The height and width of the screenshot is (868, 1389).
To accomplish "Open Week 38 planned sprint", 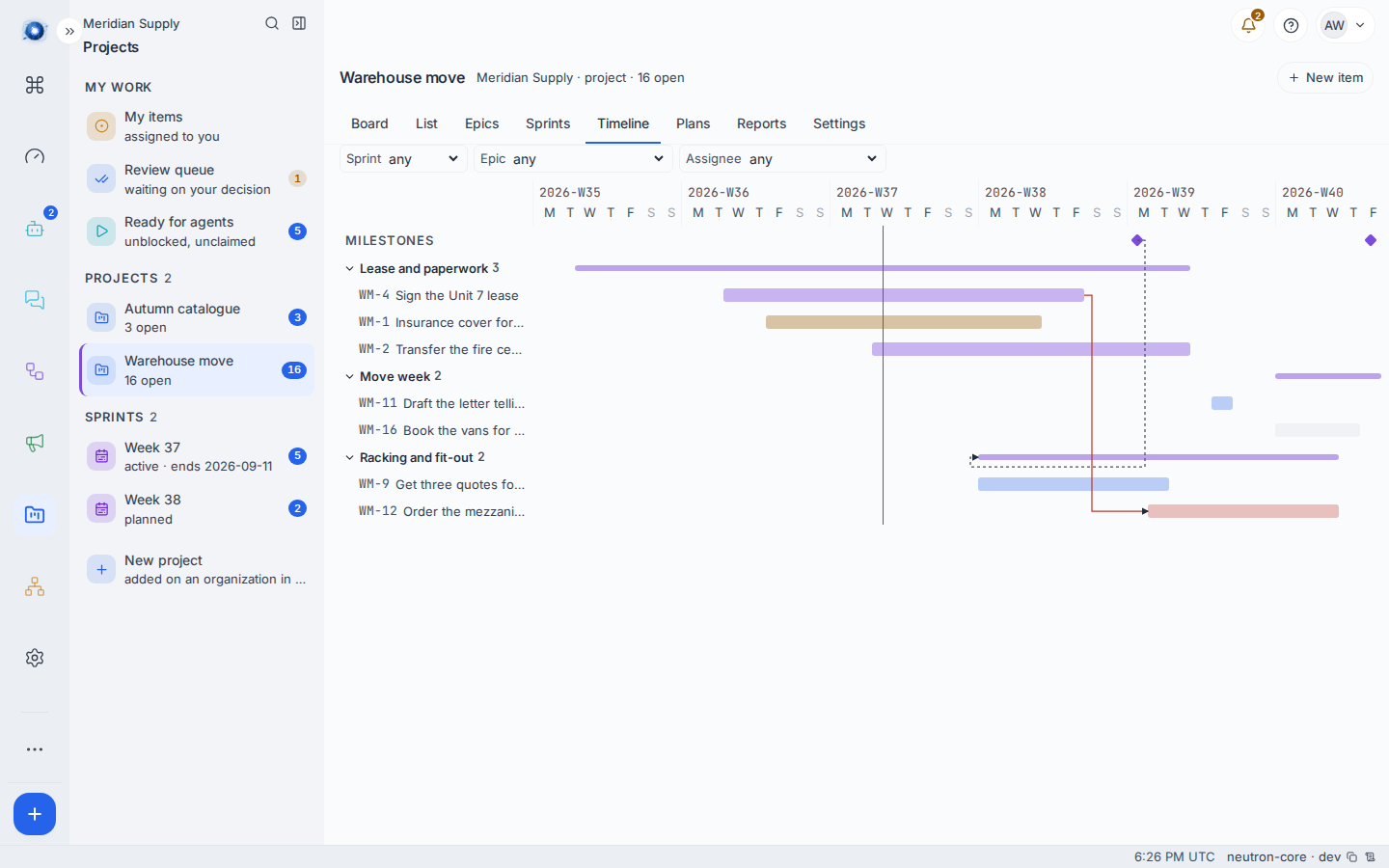I will coord(197,509).
